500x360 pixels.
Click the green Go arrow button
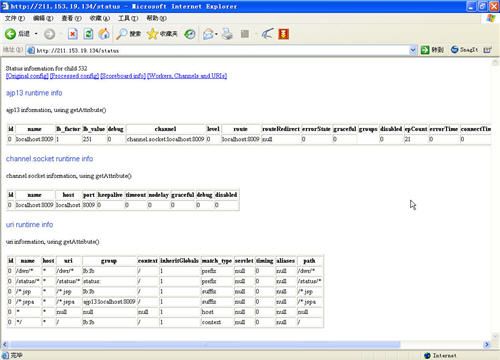click(425, 50)
